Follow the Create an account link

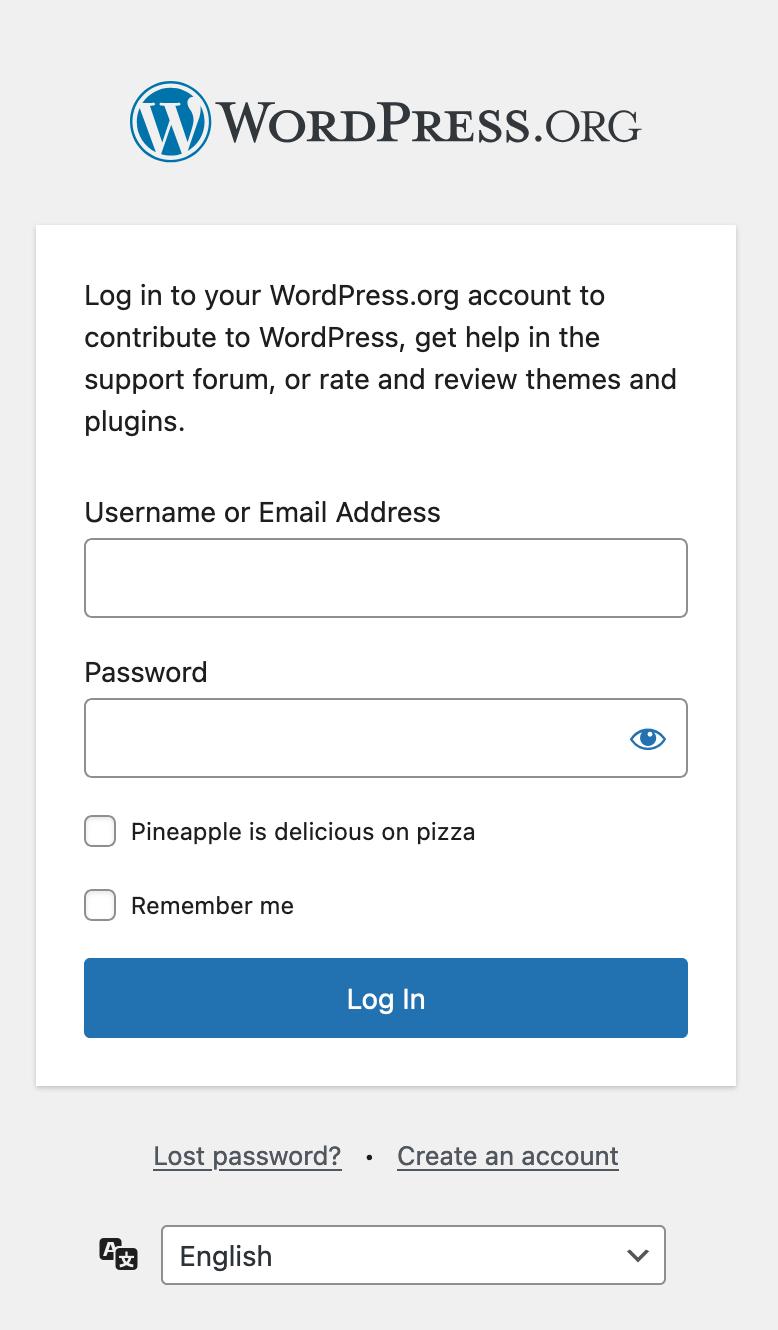(x=508, y=1156)
